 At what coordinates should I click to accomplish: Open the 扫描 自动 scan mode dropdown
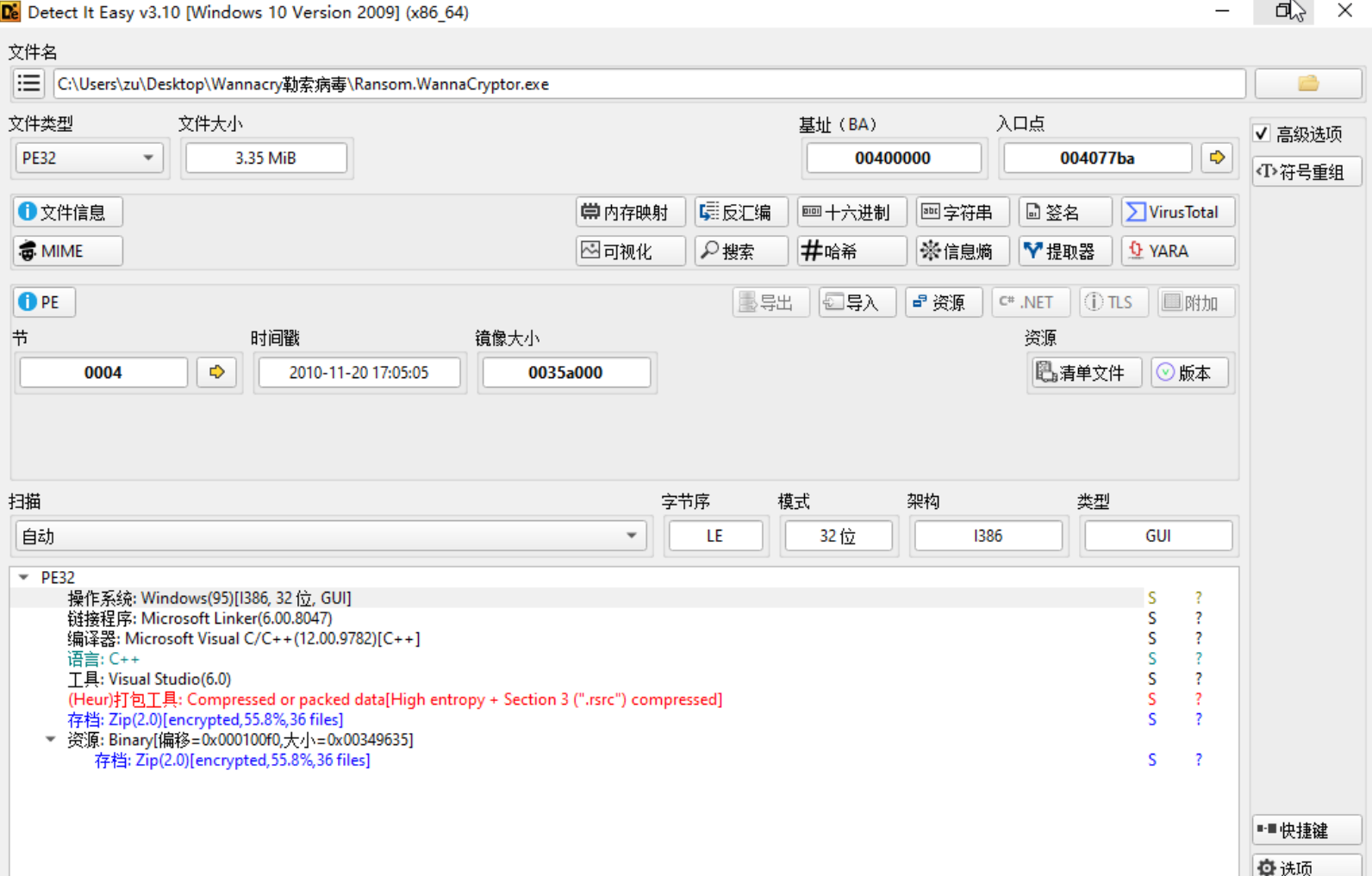click(330, 536)
